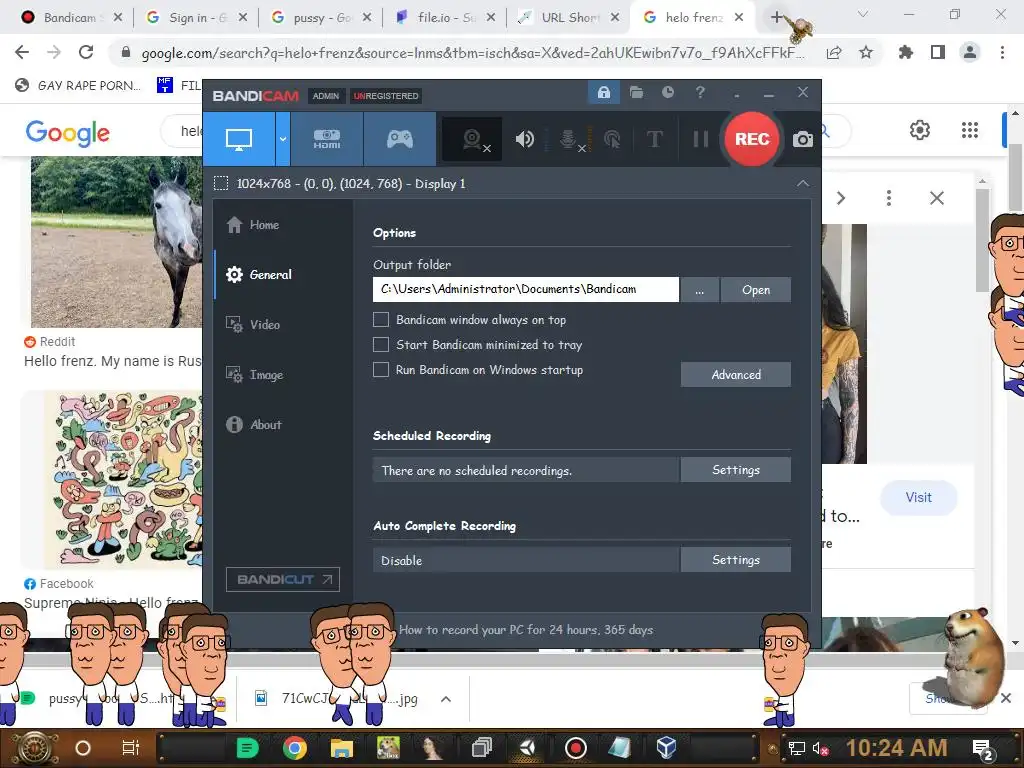1024x768 pixels.
Task: Open Google quick settings gear
Action: tap(920, 130)
